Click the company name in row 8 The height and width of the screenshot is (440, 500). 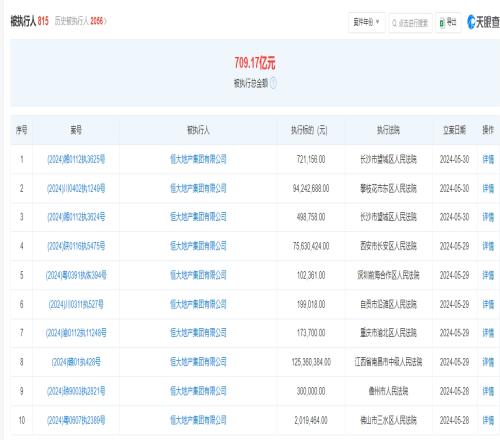[198, 362]
